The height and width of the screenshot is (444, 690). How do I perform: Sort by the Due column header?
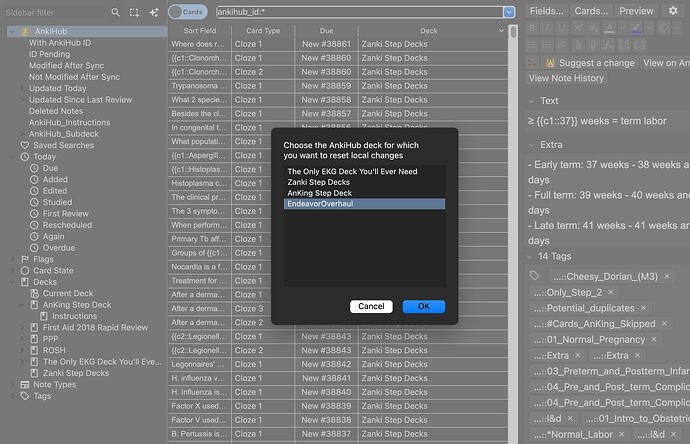tap(327, 31)
